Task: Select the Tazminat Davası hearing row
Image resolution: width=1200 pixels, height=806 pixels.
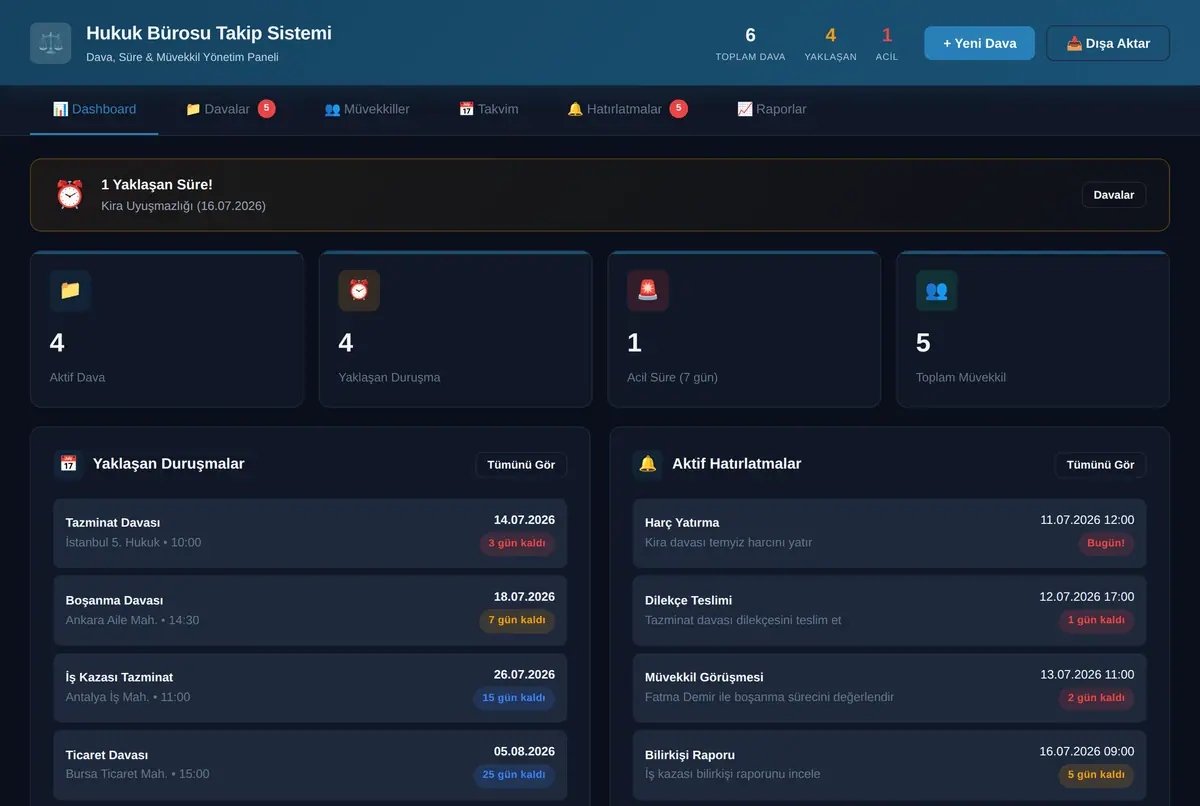Action: point(310,533)
